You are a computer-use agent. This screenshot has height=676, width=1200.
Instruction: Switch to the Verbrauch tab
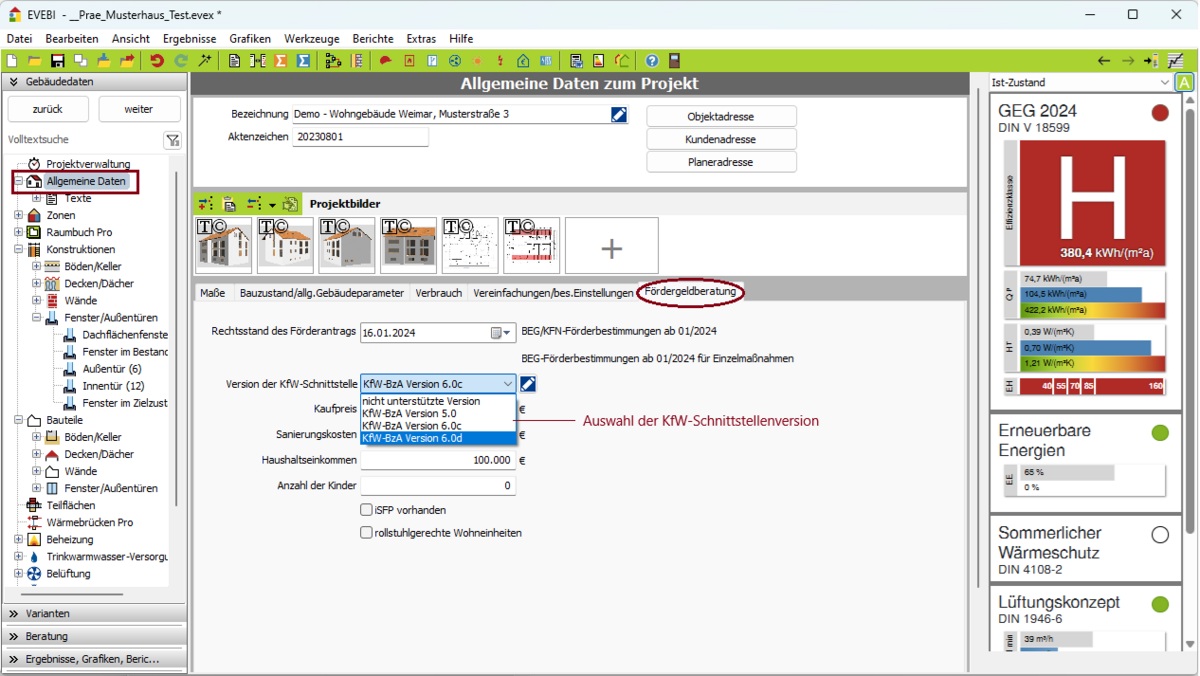point(439,293)
